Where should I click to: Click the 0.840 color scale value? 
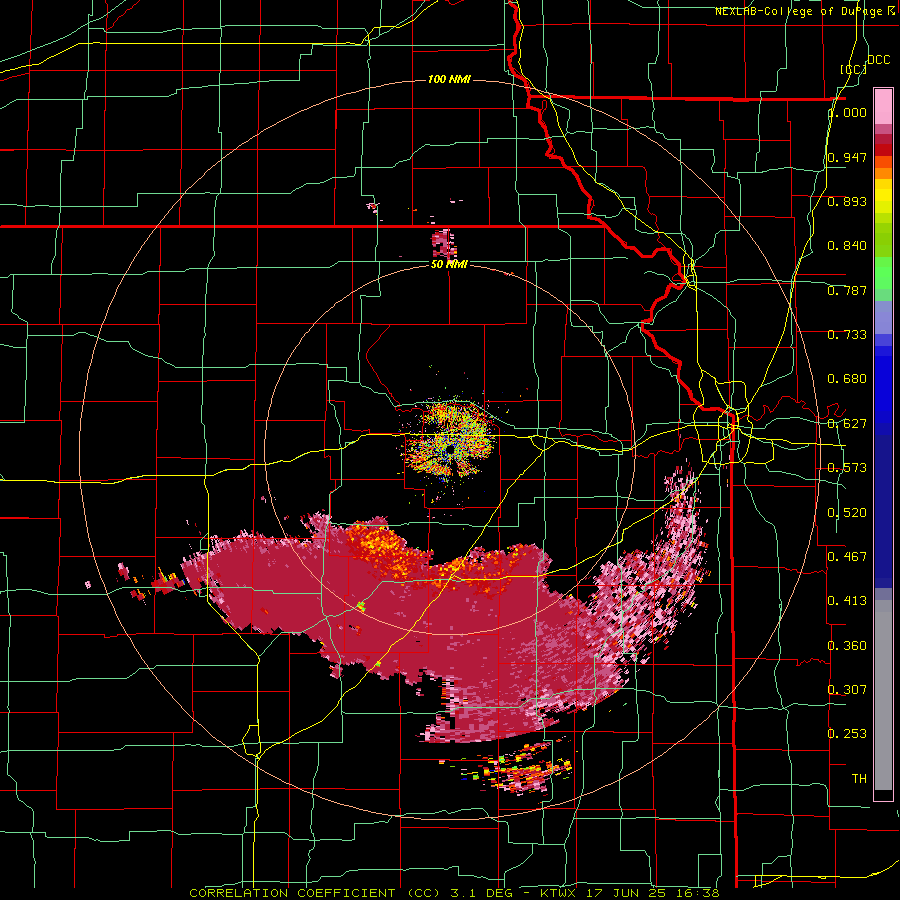pos(847,246)
